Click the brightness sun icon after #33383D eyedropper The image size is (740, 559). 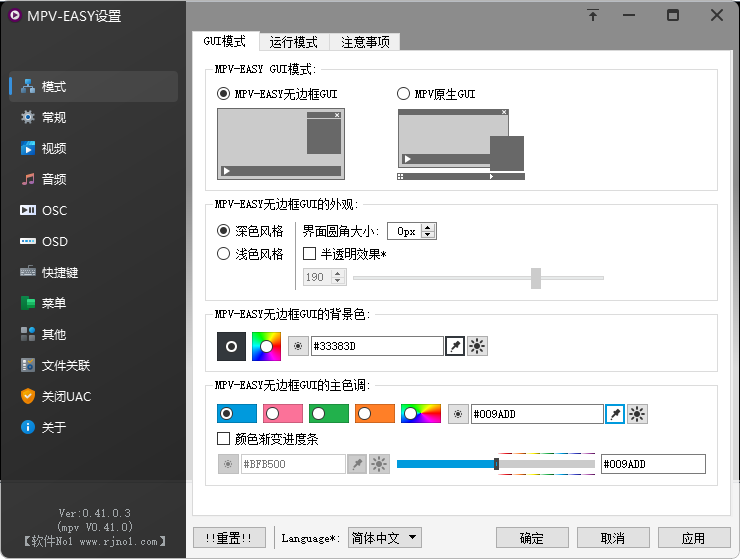[x=477, y=346]
